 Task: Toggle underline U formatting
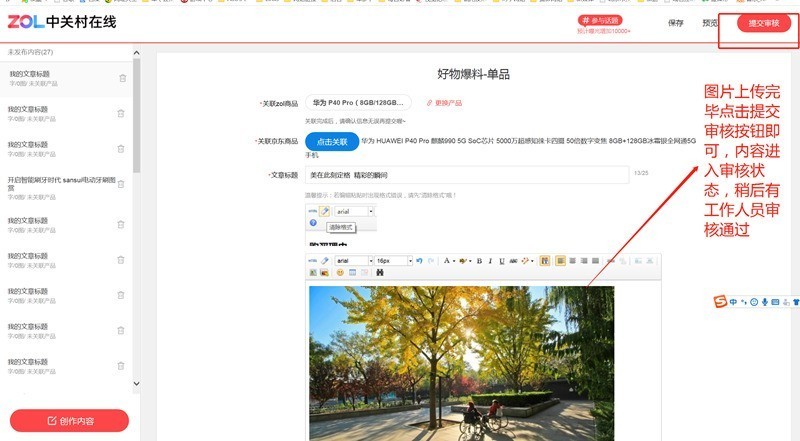click(x=502, y=261)
